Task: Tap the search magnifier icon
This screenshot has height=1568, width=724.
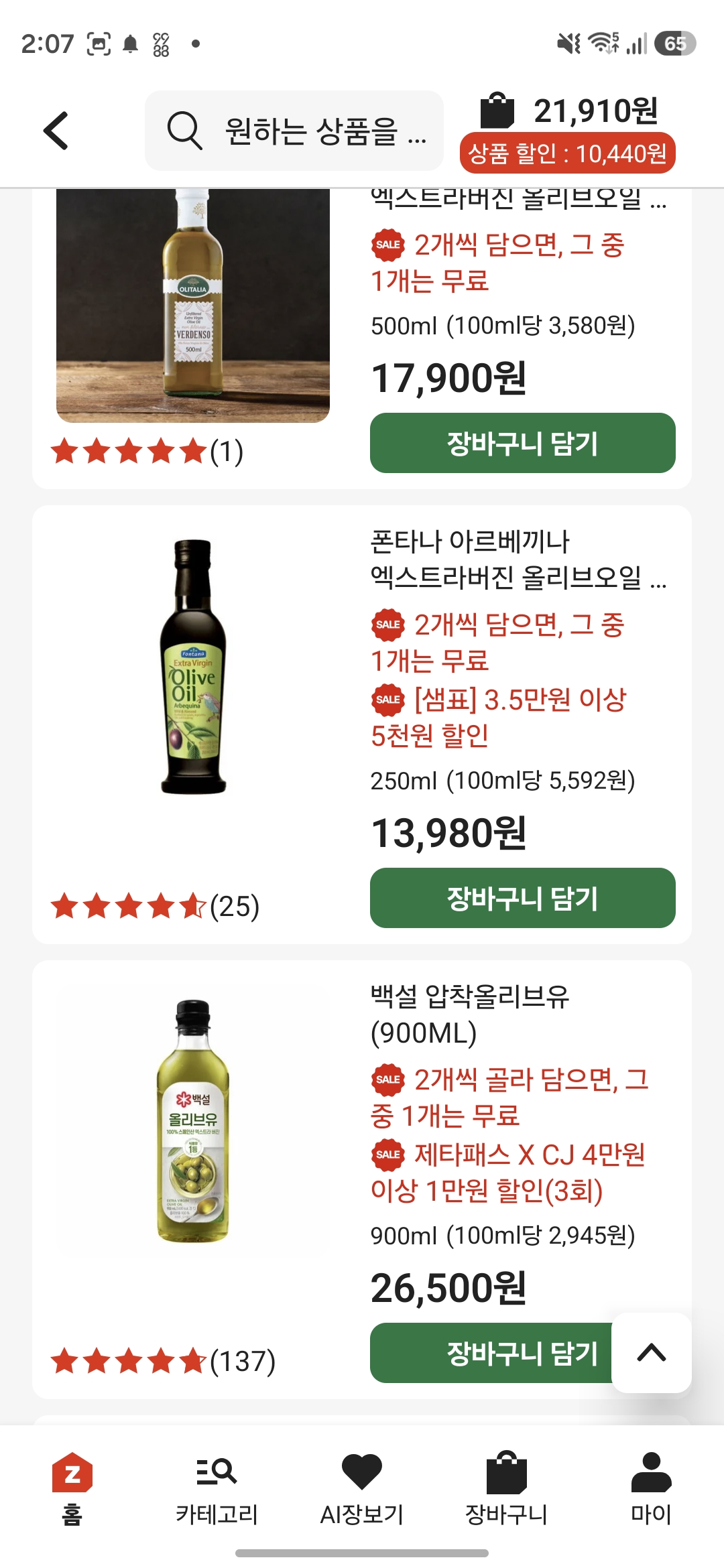Action: point(184,130)
